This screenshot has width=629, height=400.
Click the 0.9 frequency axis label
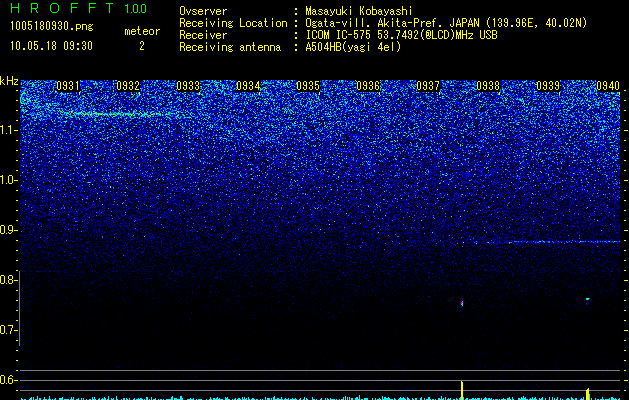(8, 230)
